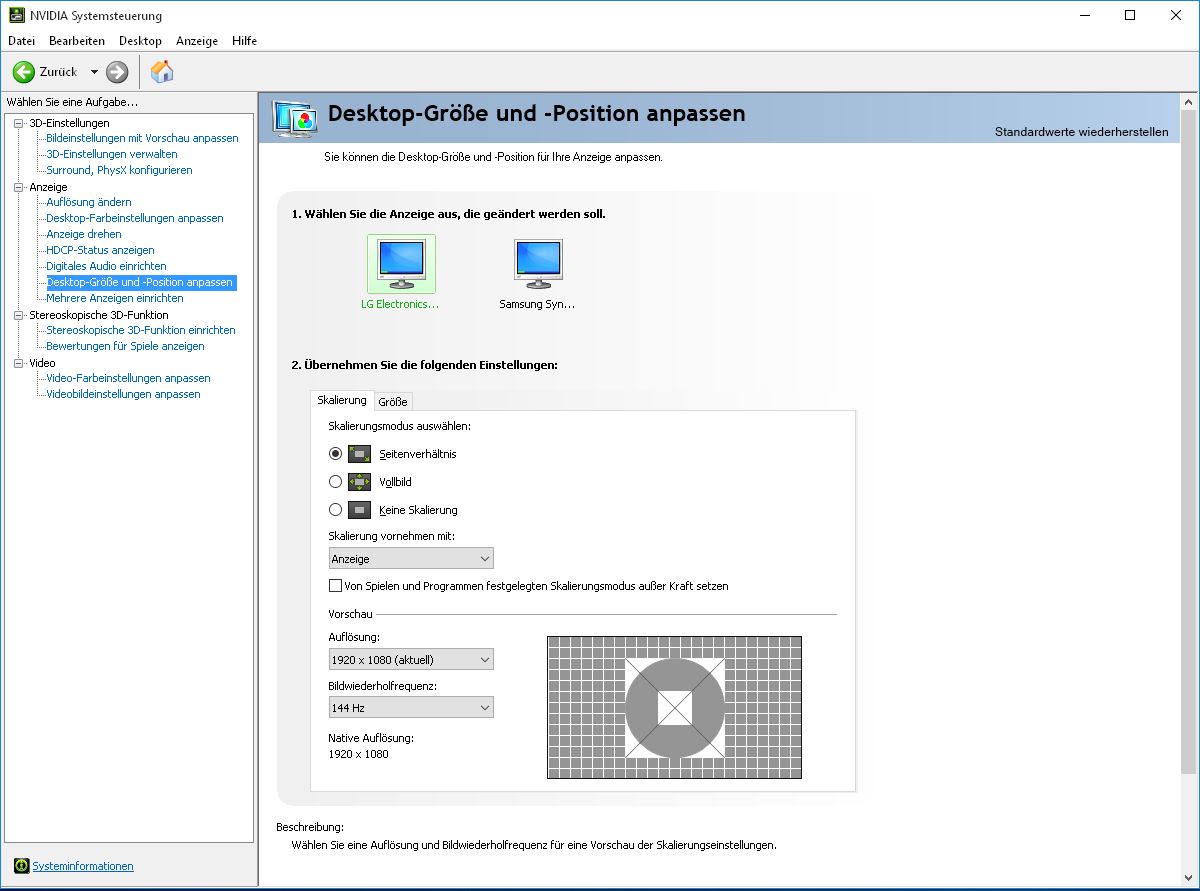The height and width of the screenshot is (891, 1200).
Task: Select the Samsung Syn... monitor icon
Action: click(538, 264)
